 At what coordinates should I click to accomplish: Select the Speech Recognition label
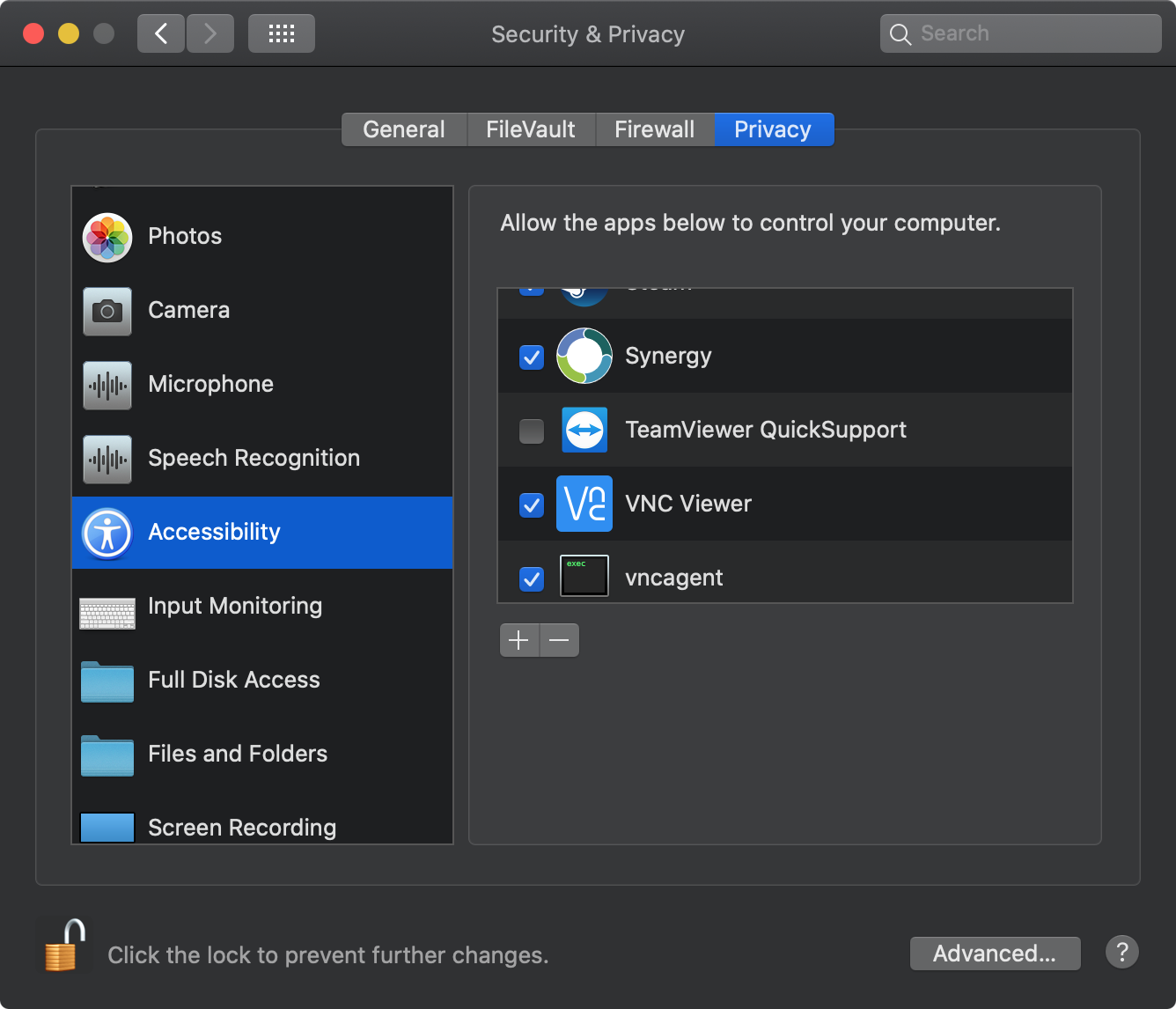pyautogui.click(x=254, y=458)
